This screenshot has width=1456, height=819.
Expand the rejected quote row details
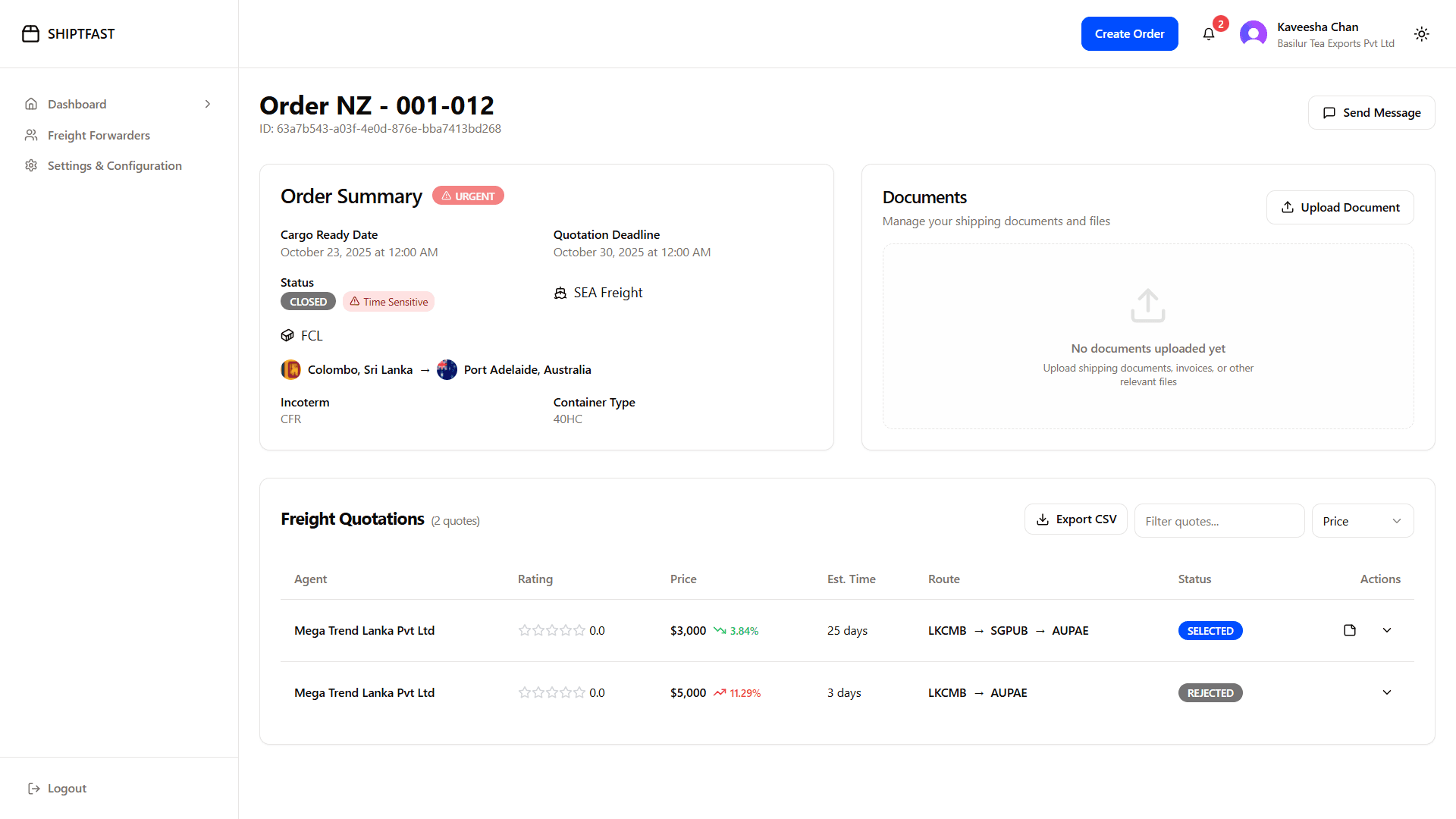click(1387, 692)
